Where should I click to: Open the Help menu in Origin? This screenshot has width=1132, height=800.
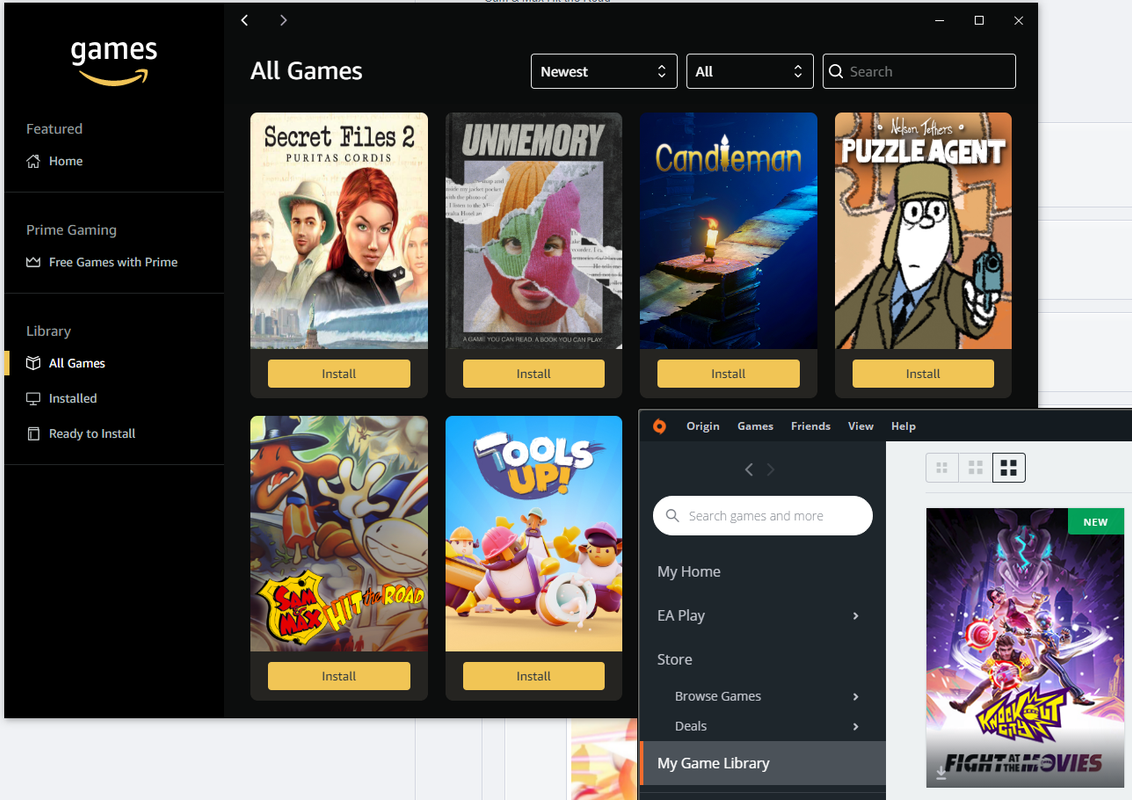903,426
